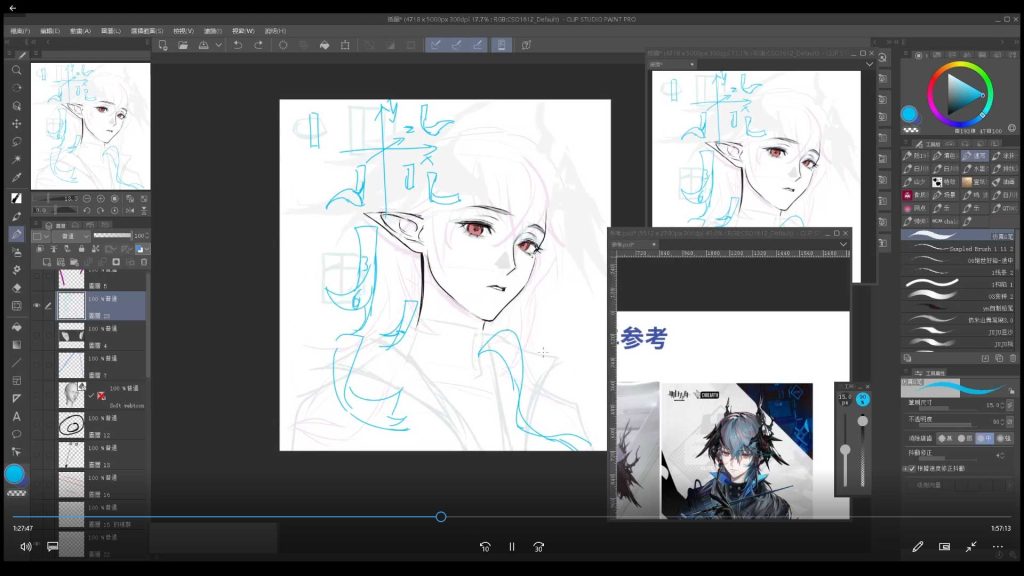Click the video progress bar thumb
The height and width of the screenshot is (576, 1024).
click(441, 517)
